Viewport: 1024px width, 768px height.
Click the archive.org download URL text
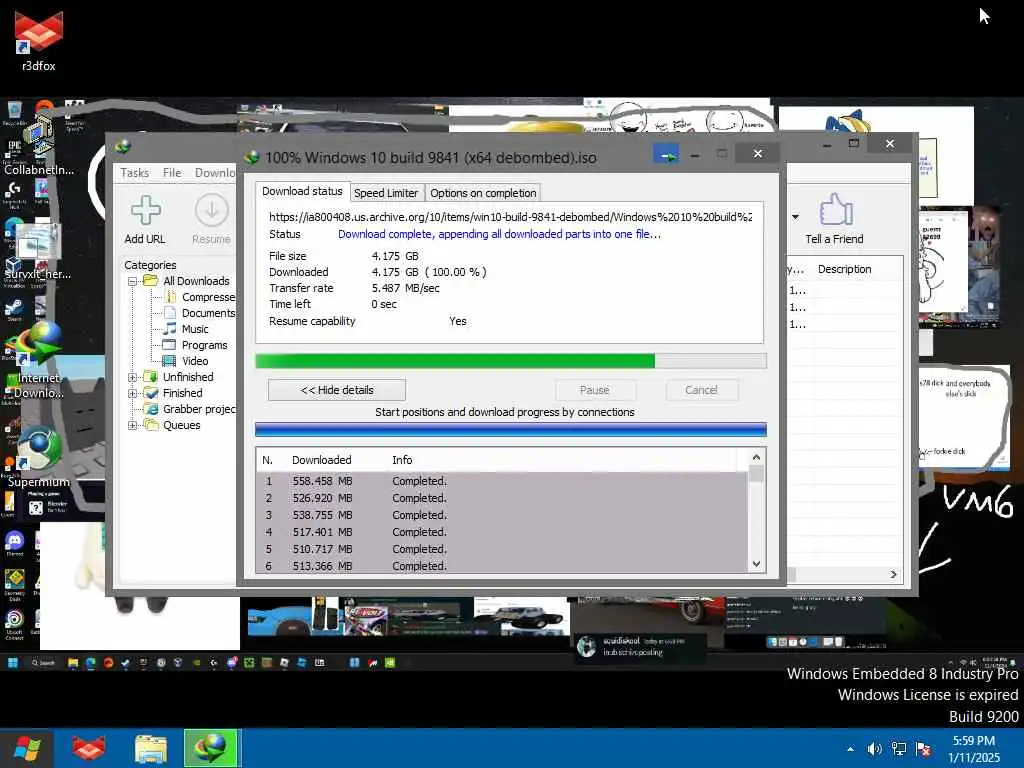[511, 217]
